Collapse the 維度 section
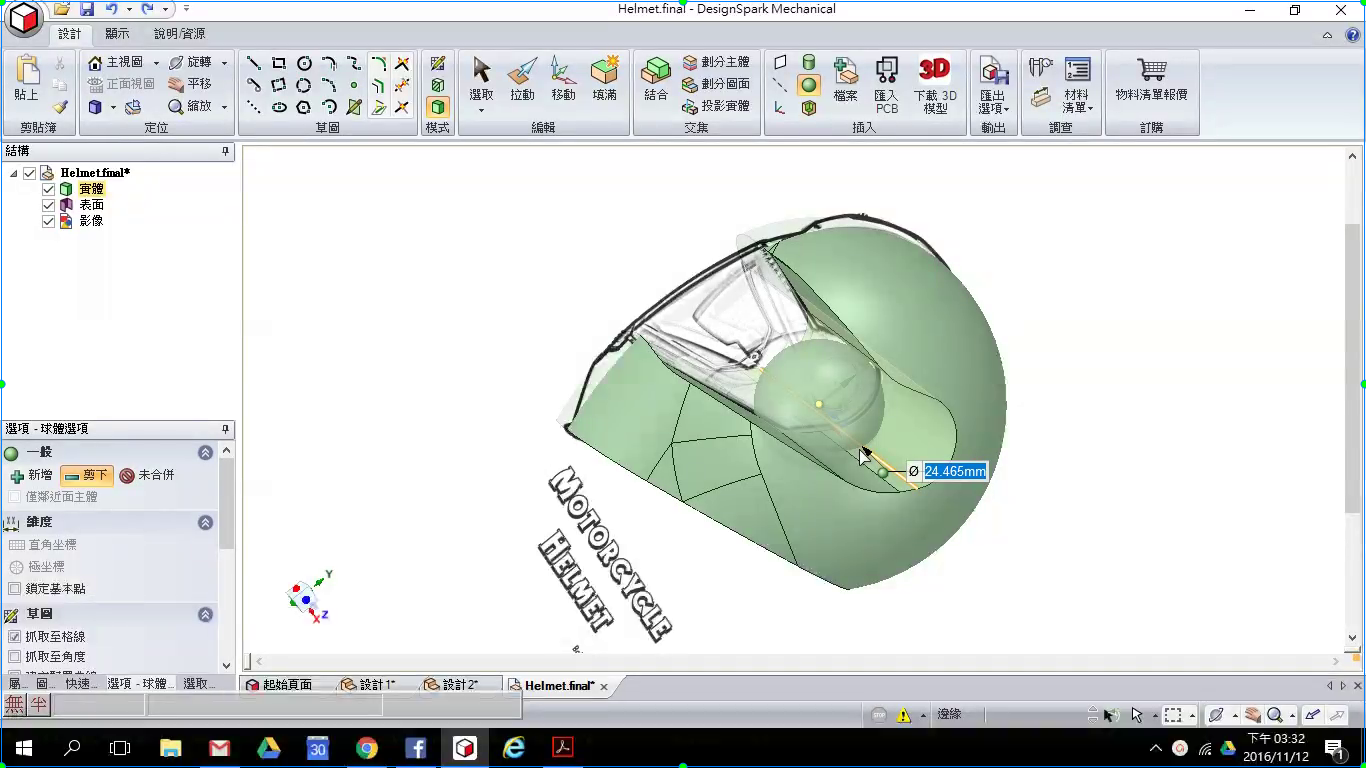This screenshot has height=768, width=1366. pyautogui.click(x=205, y=522)
